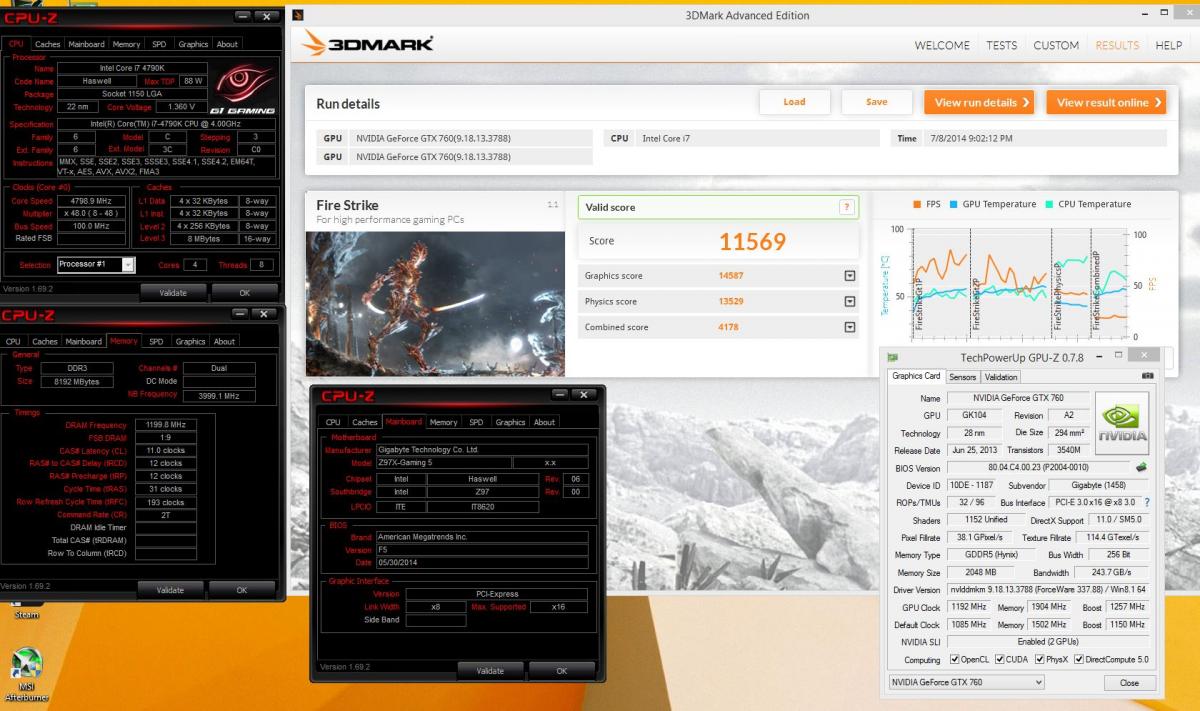Click the NVIDIA SLI Enabled (2 GPUs) field
Screen dimensions: 1200x711
point(1047,641)
